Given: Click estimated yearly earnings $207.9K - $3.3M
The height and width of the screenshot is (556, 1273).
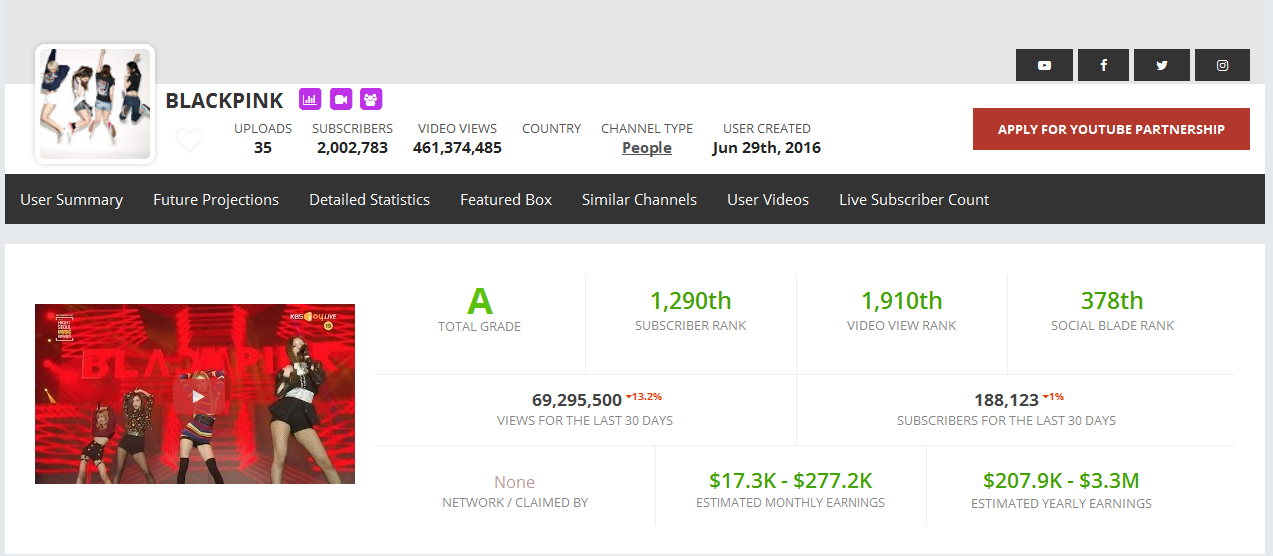Looking at the screenshot, I should click(x=1061, y=480).
